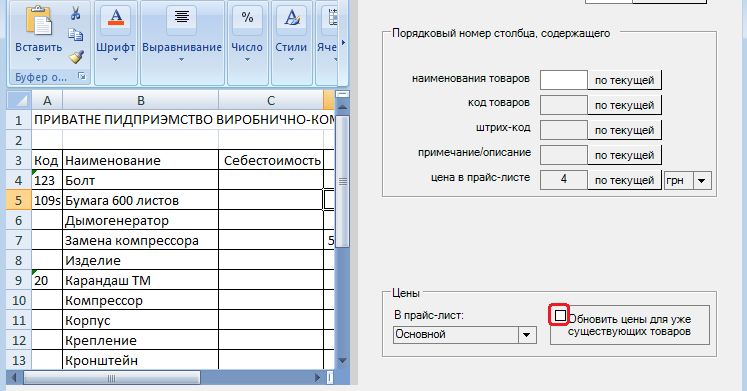Click the Cut scissors icon

[75, 13]
